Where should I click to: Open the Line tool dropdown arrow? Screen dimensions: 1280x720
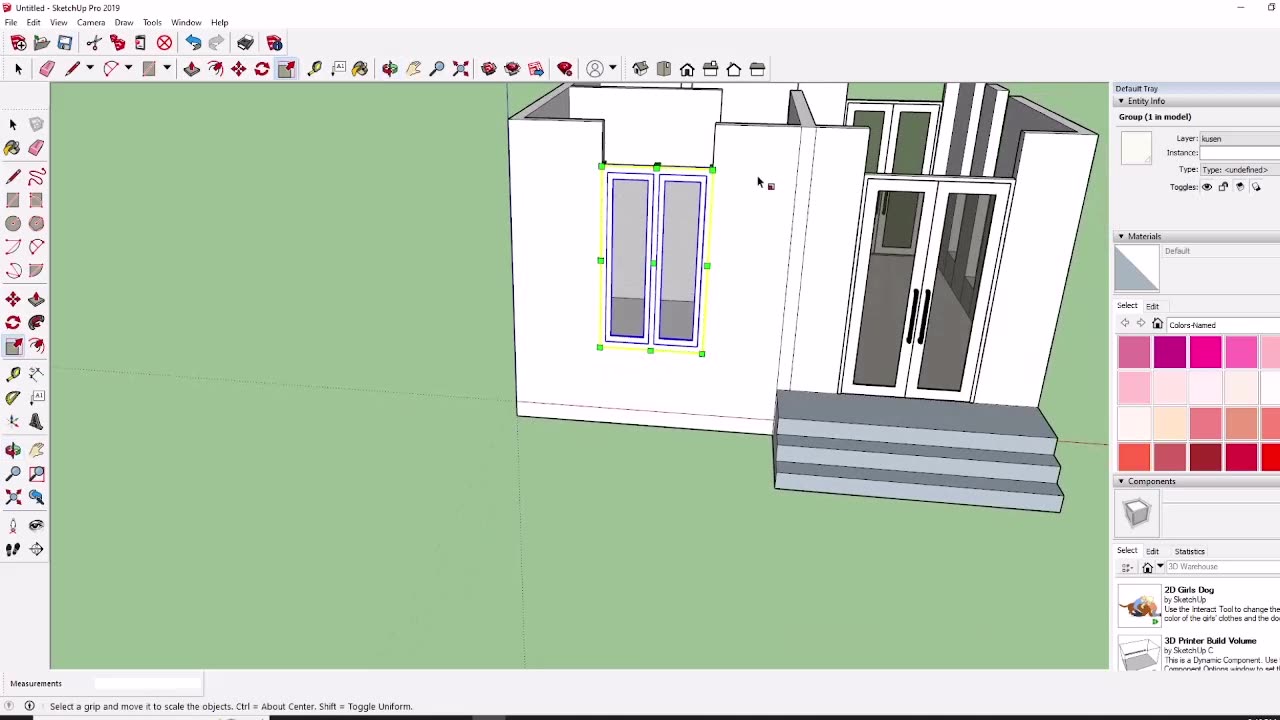coord(89,69)
